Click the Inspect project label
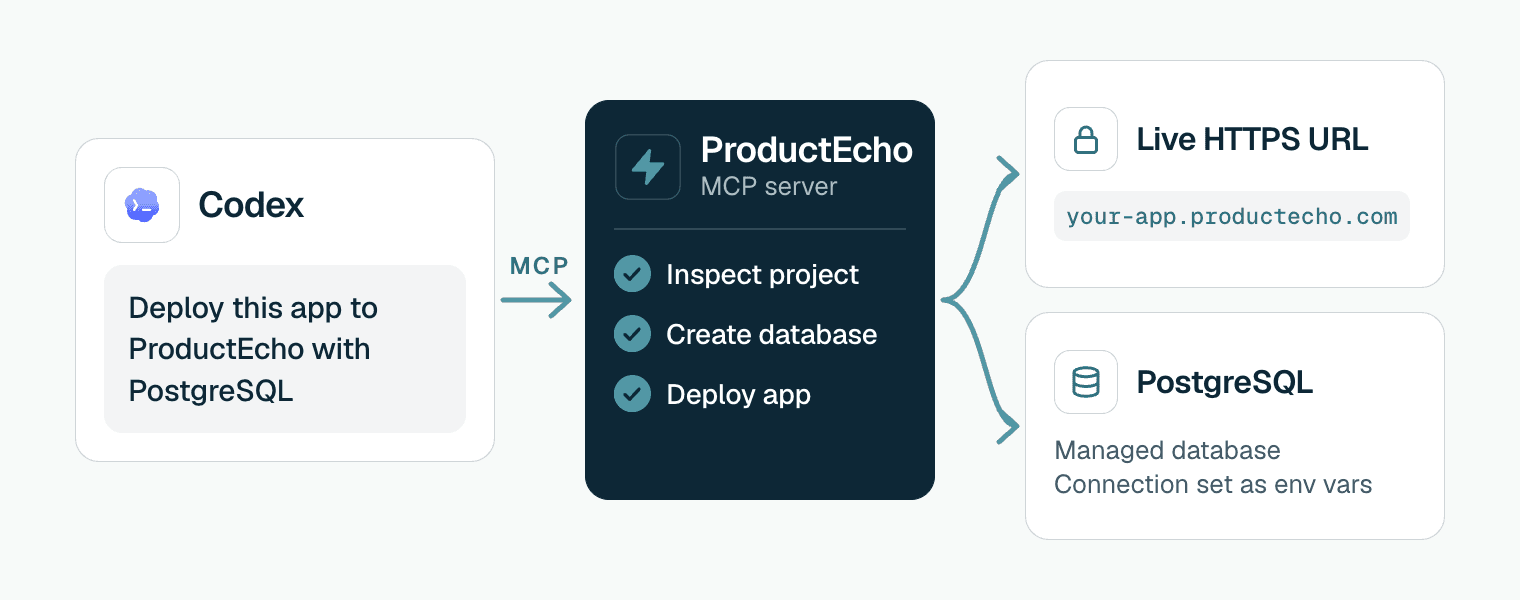 click(x=763, y=275)
